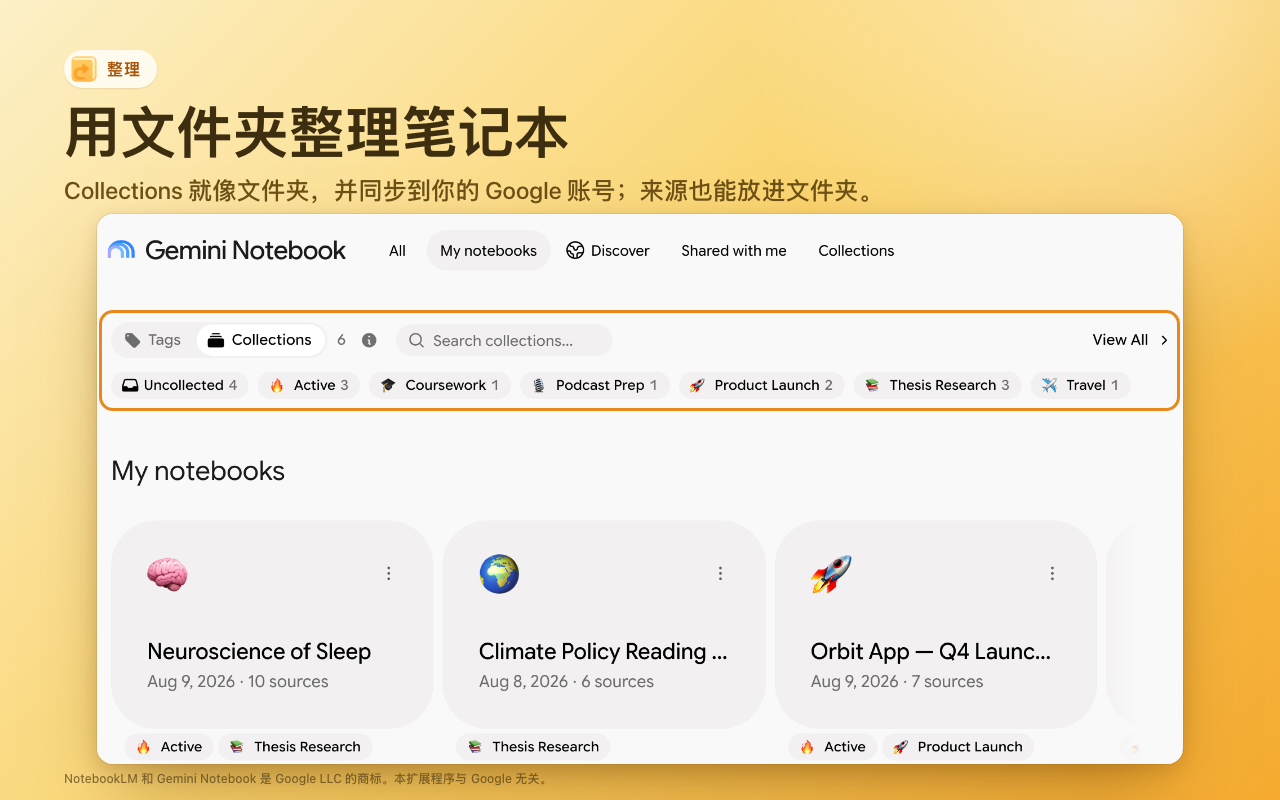Open the Shared with me tab
1280x800 pixels.
pyautogui.click(x=734, y=250)
